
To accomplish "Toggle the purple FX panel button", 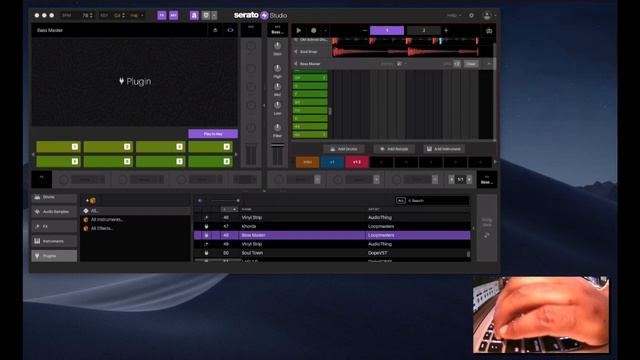I will pyautogui.click(x=162, y=16).
